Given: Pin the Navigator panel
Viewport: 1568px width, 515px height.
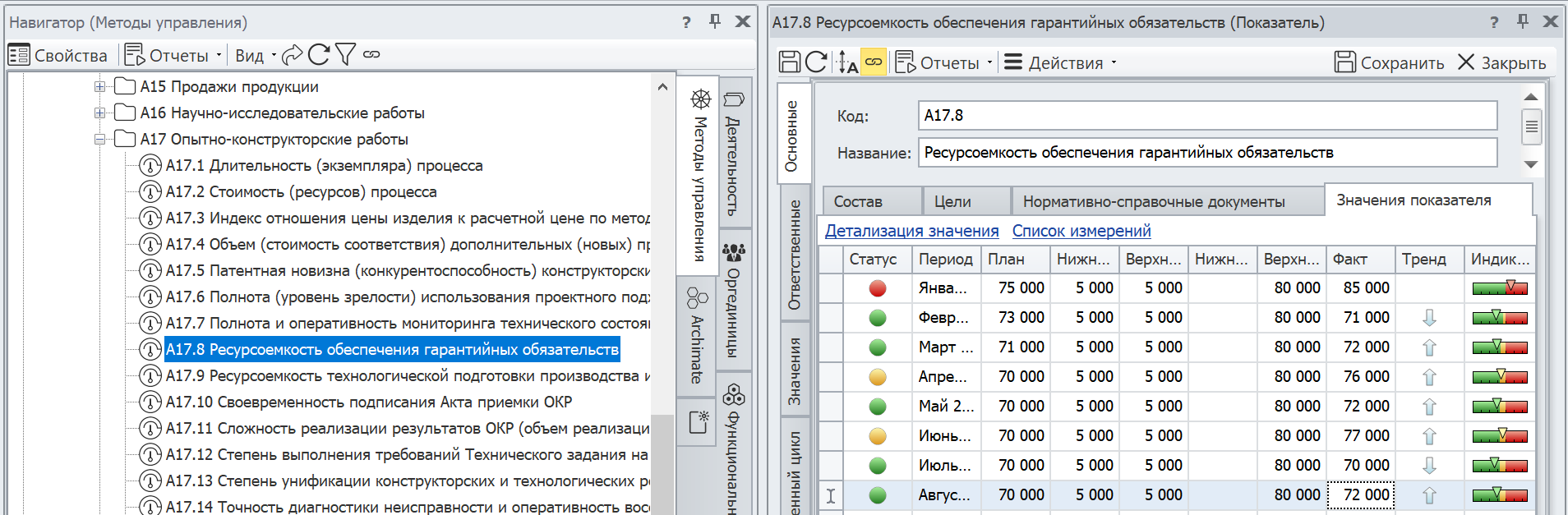Looking at the screenshot, I should pyautogui.click(x=715, y=22).
